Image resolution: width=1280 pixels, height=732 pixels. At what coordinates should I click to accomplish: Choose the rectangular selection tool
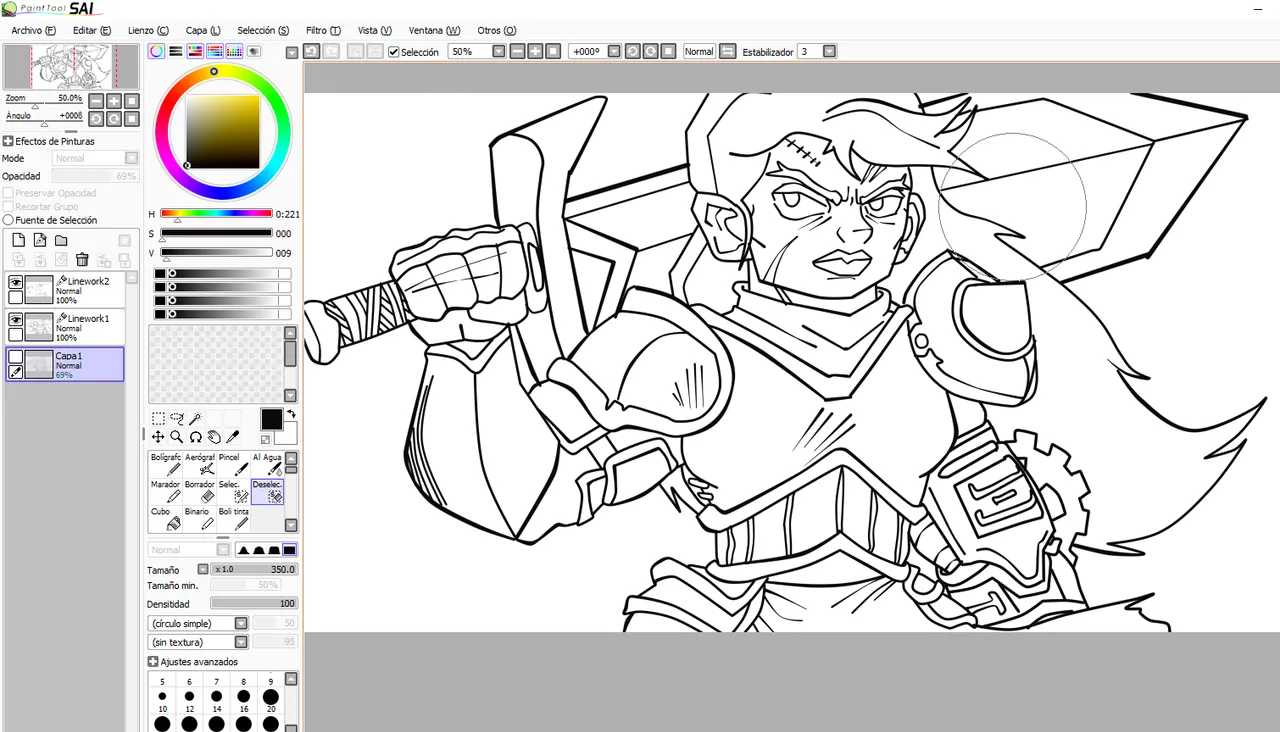pyautogui.click(x=158, y=418)
